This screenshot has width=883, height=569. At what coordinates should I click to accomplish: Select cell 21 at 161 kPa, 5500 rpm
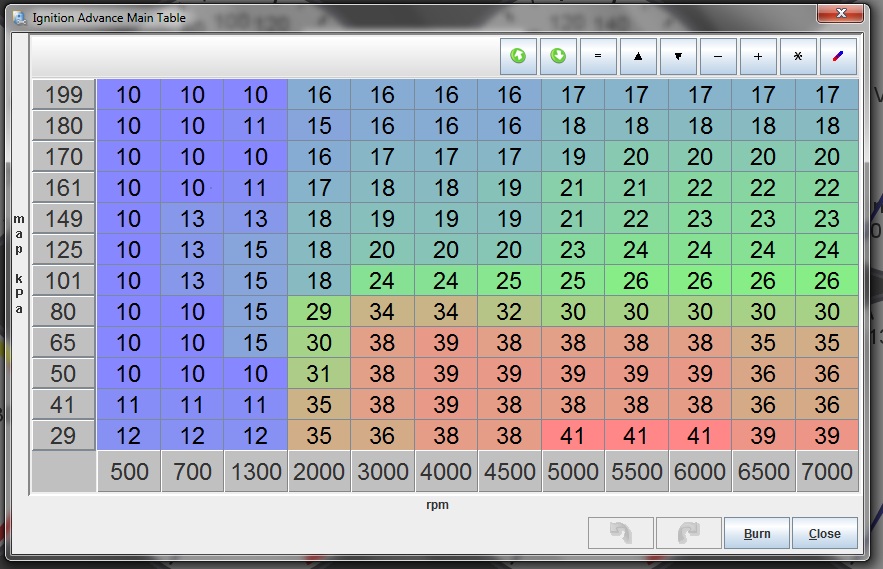click(637, 188)
